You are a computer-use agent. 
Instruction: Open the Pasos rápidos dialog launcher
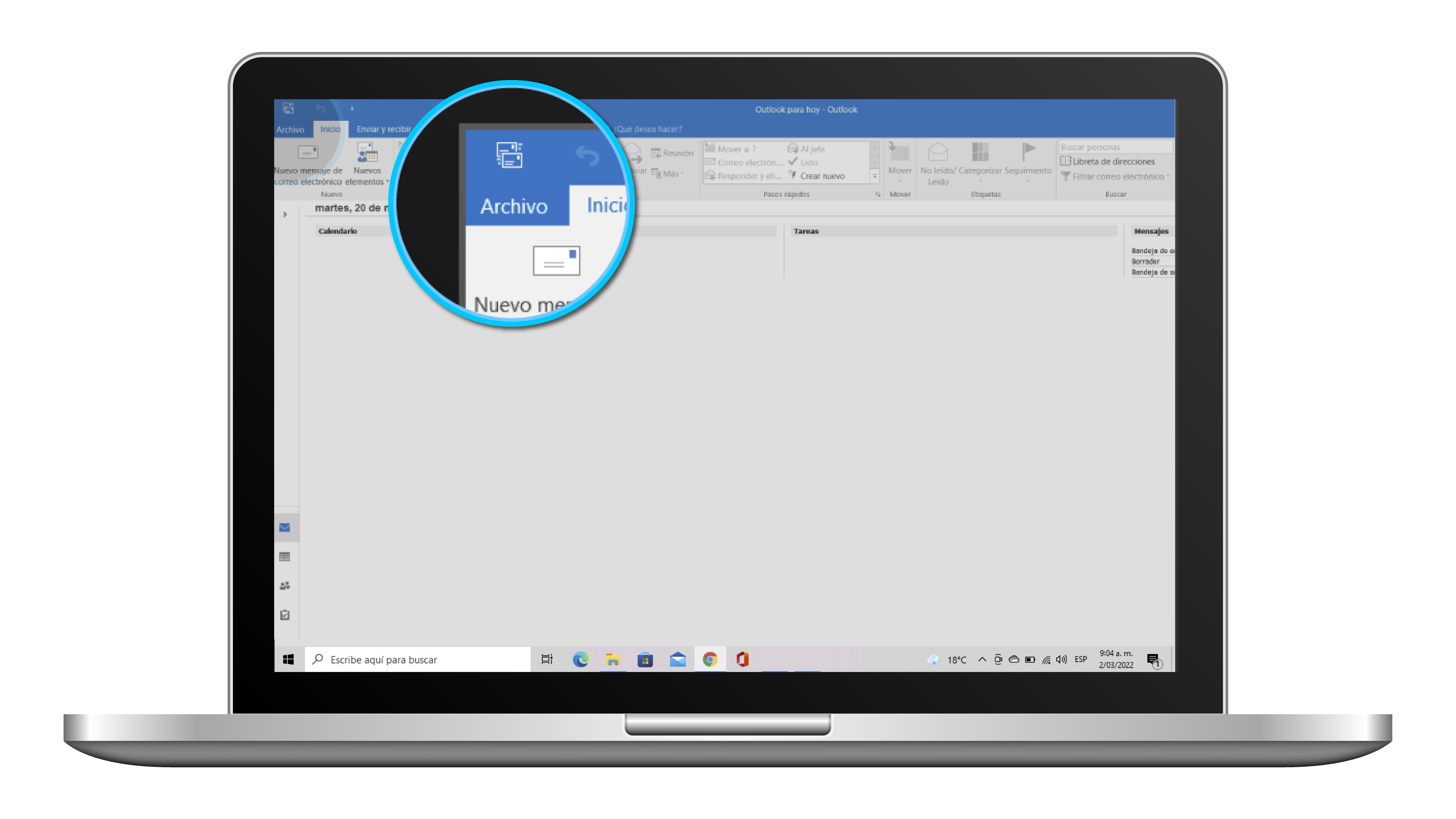878,194
